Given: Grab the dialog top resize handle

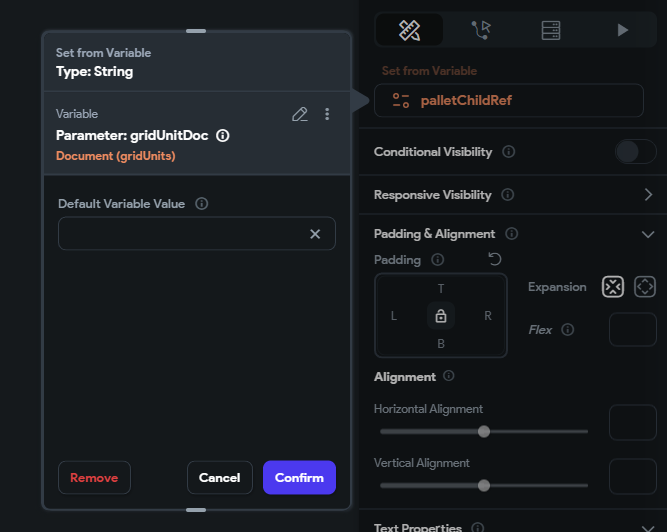Looking at the screenshot, I should [196, 31].
